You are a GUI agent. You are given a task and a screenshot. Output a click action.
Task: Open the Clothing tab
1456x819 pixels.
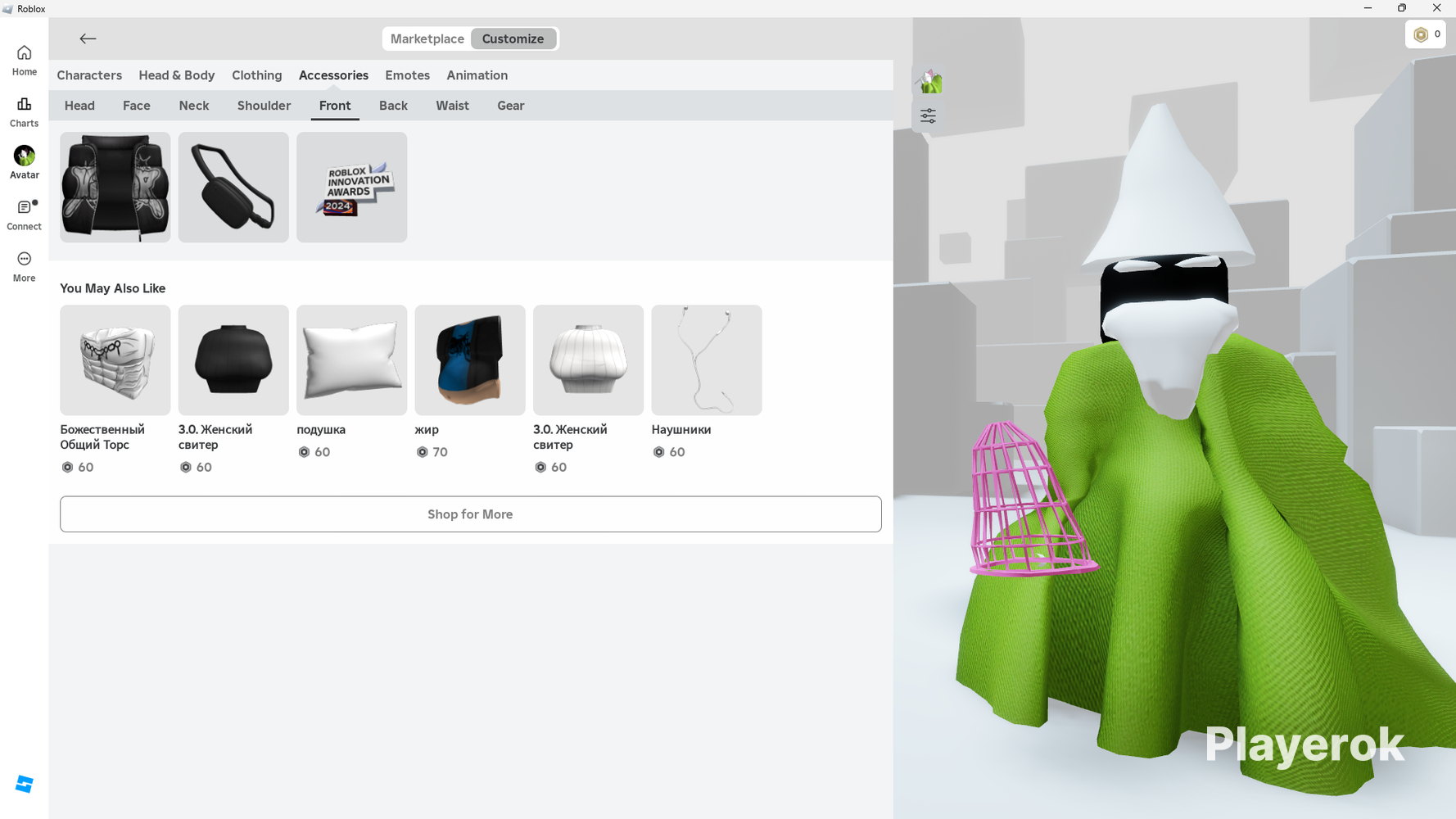257,75
